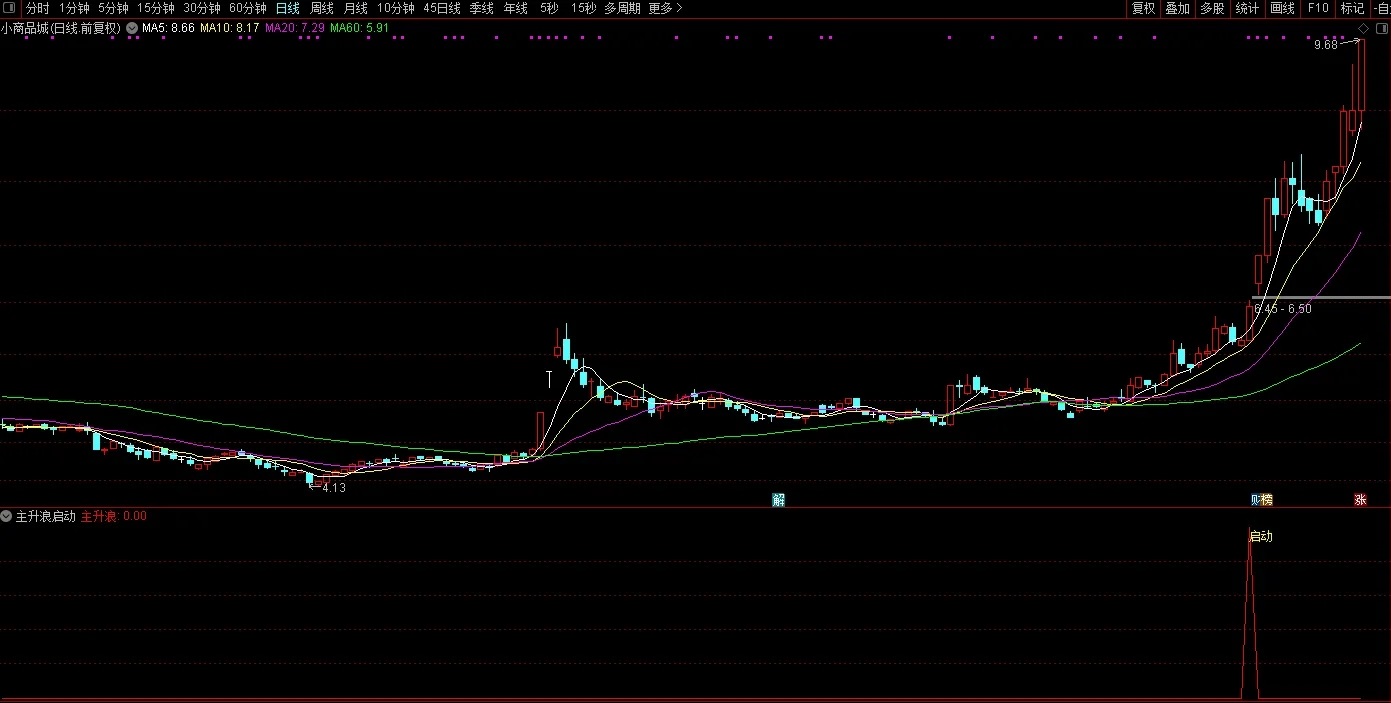Click the 复权 button
This screenshot has width=1391, height=703.
pyautogui.click(x=1143, y=8)
